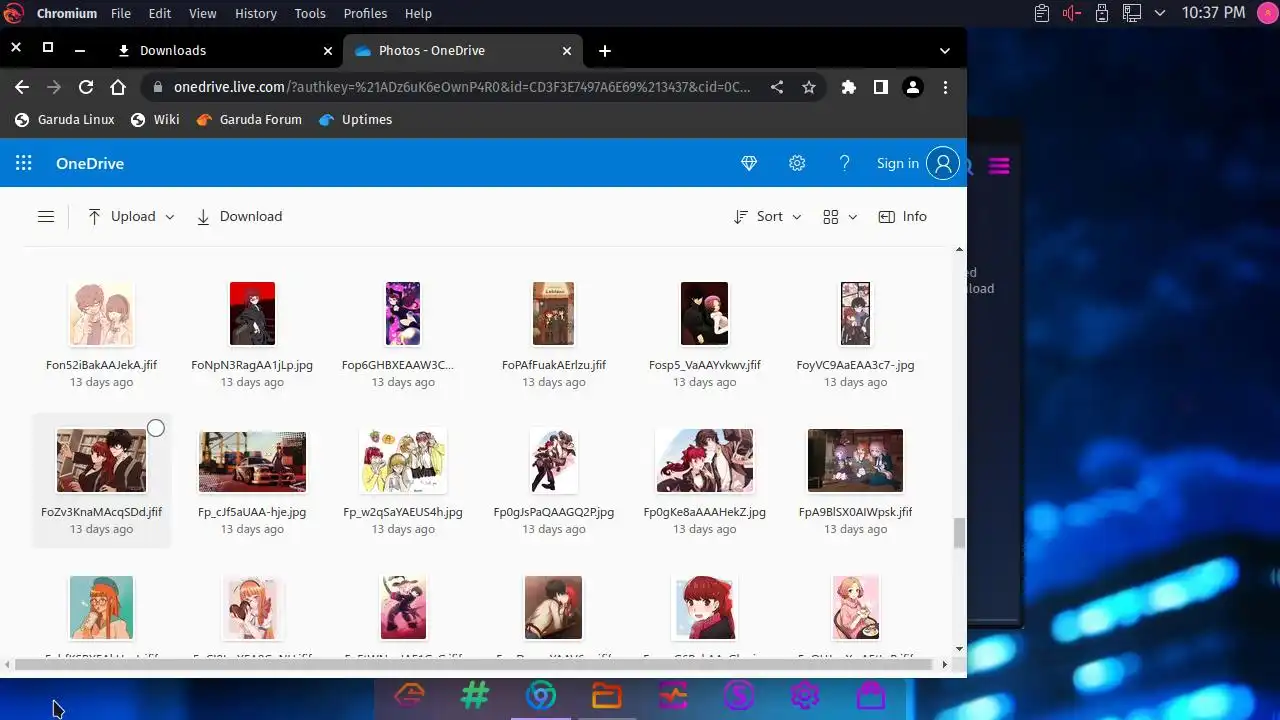Toggle the browser side panel
This screenshot has height=720, width=1280.
tap(881, 87)
